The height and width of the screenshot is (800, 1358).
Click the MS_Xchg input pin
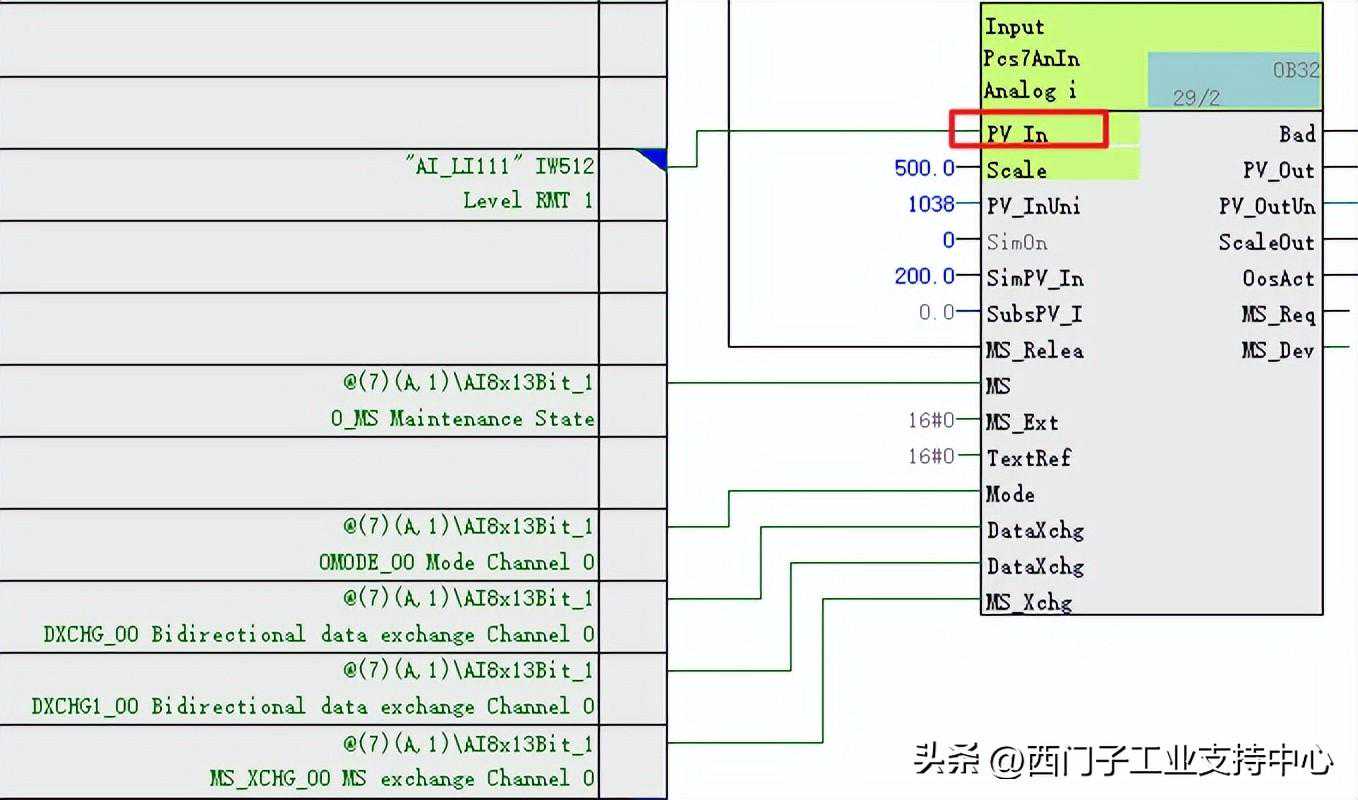(1029, 602)
